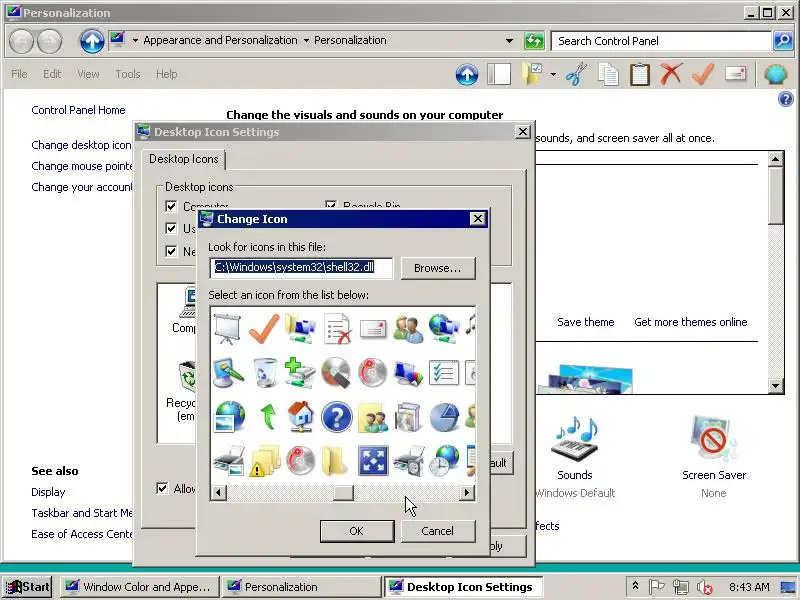Select the disc with magnifier icon
Viewport: 800px width, 600px height.
336,372
